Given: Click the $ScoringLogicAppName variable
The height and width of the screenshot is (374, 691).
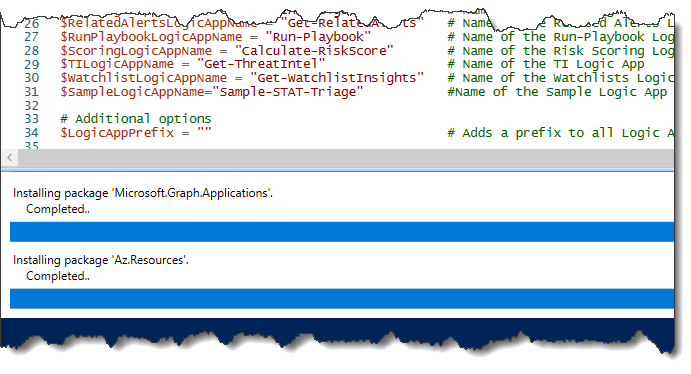Looking at the screenshot, I should point(136,51).
